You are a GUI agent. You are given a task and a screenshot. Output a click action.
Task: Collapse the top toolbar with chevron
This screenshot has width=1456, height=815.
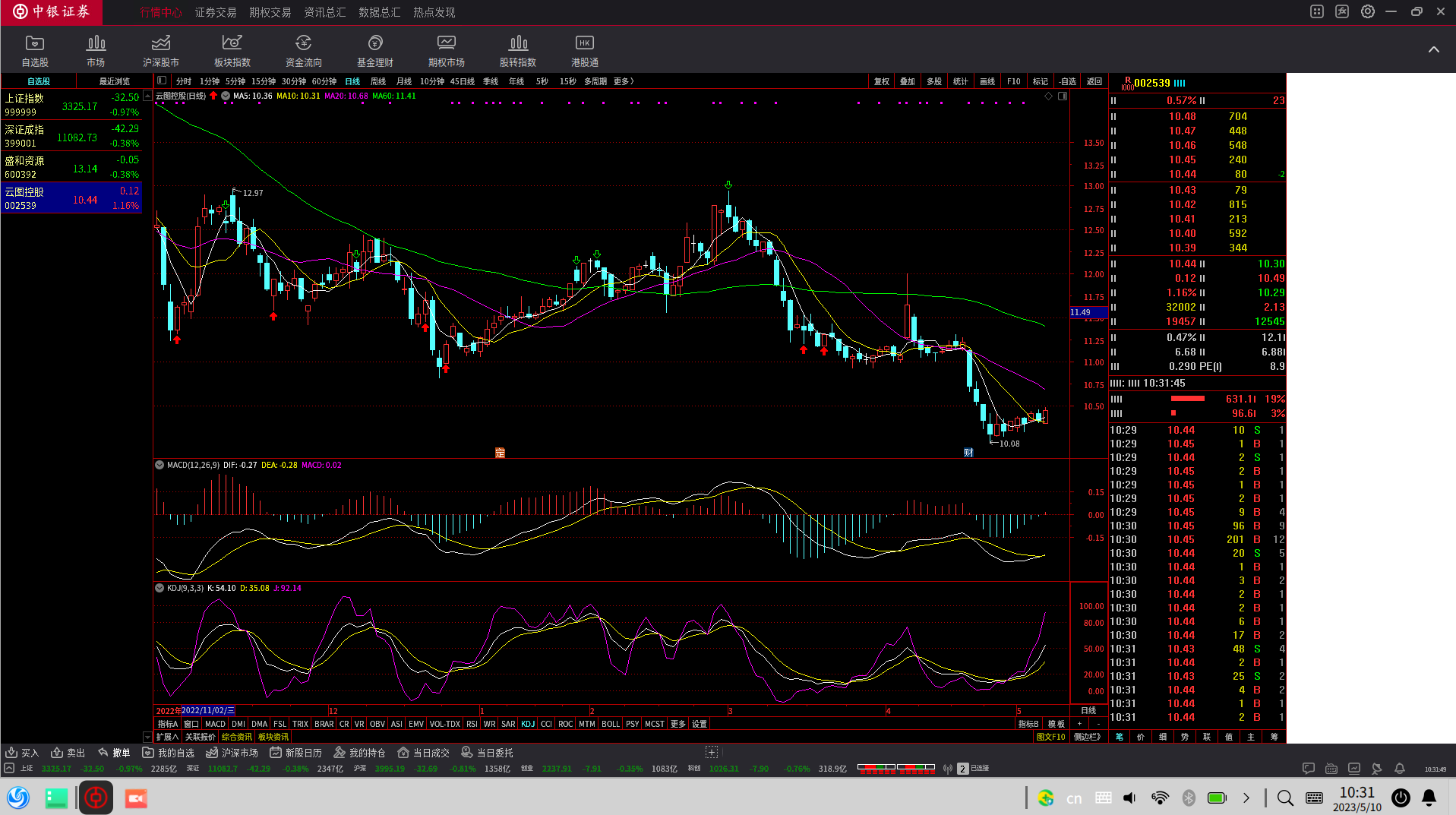[x=1433, y=50]
